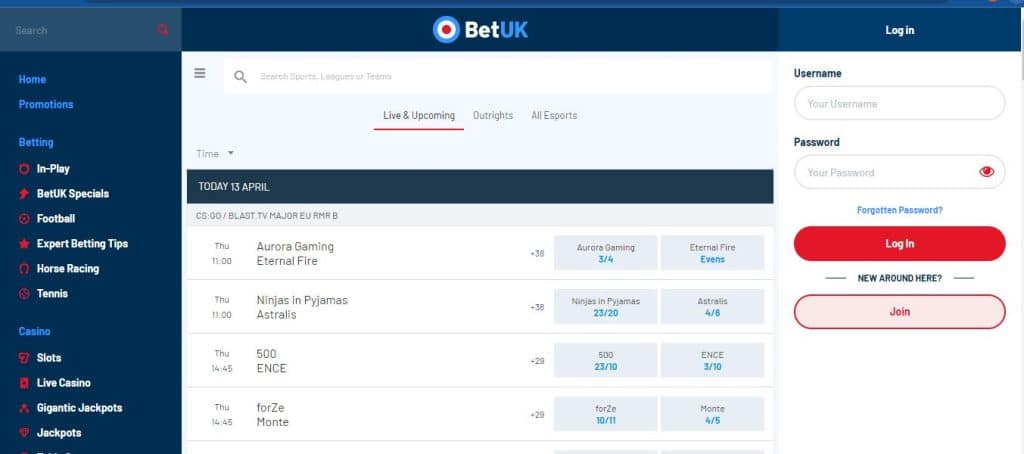The height and width of the screenshot is (454, 1024).
Task: Expand +38 markets for Aurora Gaming match
Action: [x=537, y=253]
